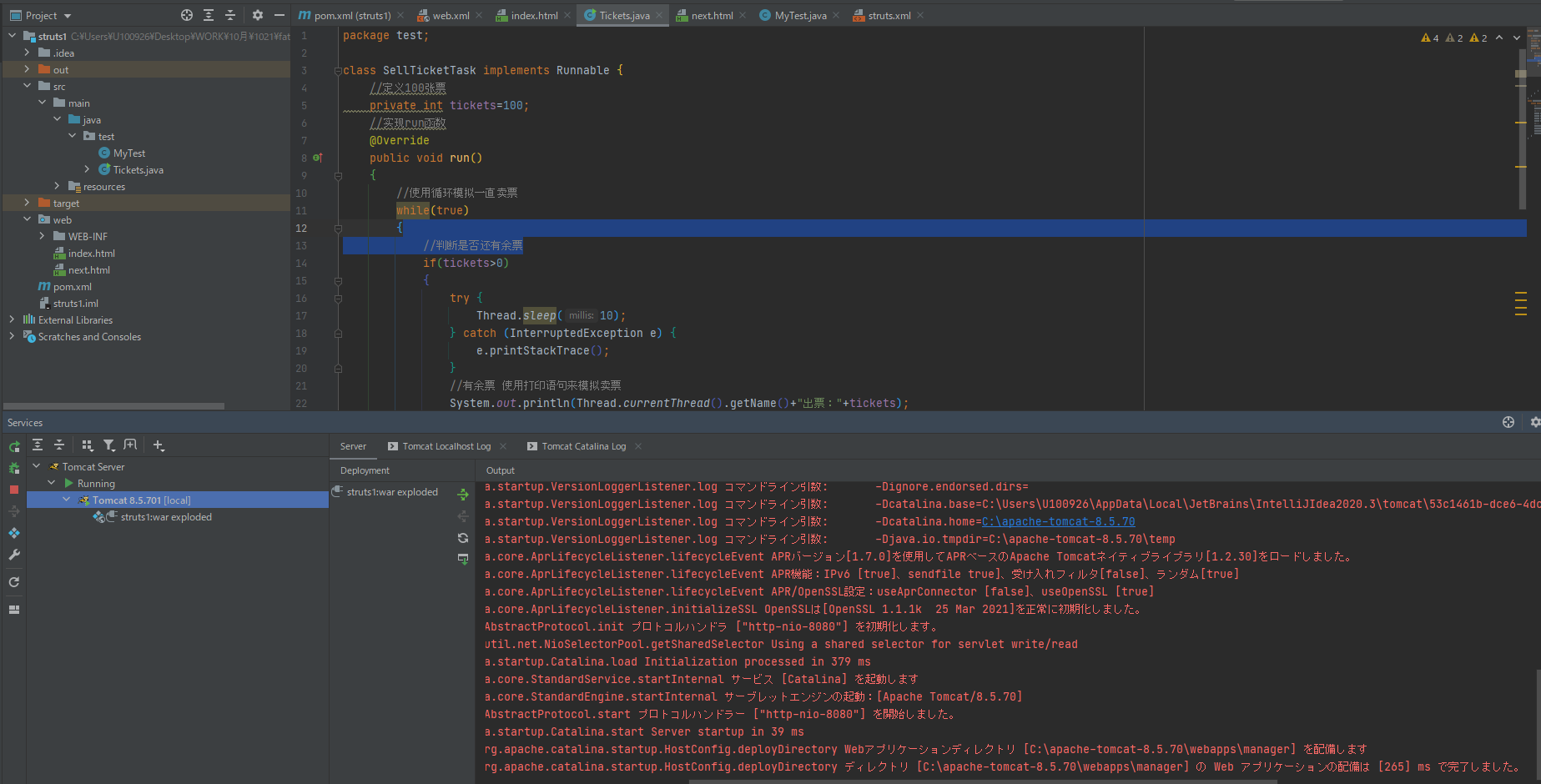The width and height of the screenshot is (1541, 784).
Task: Open C:\apache-tomcat-8.5.70 link in output
Action: click(1058, 521)
